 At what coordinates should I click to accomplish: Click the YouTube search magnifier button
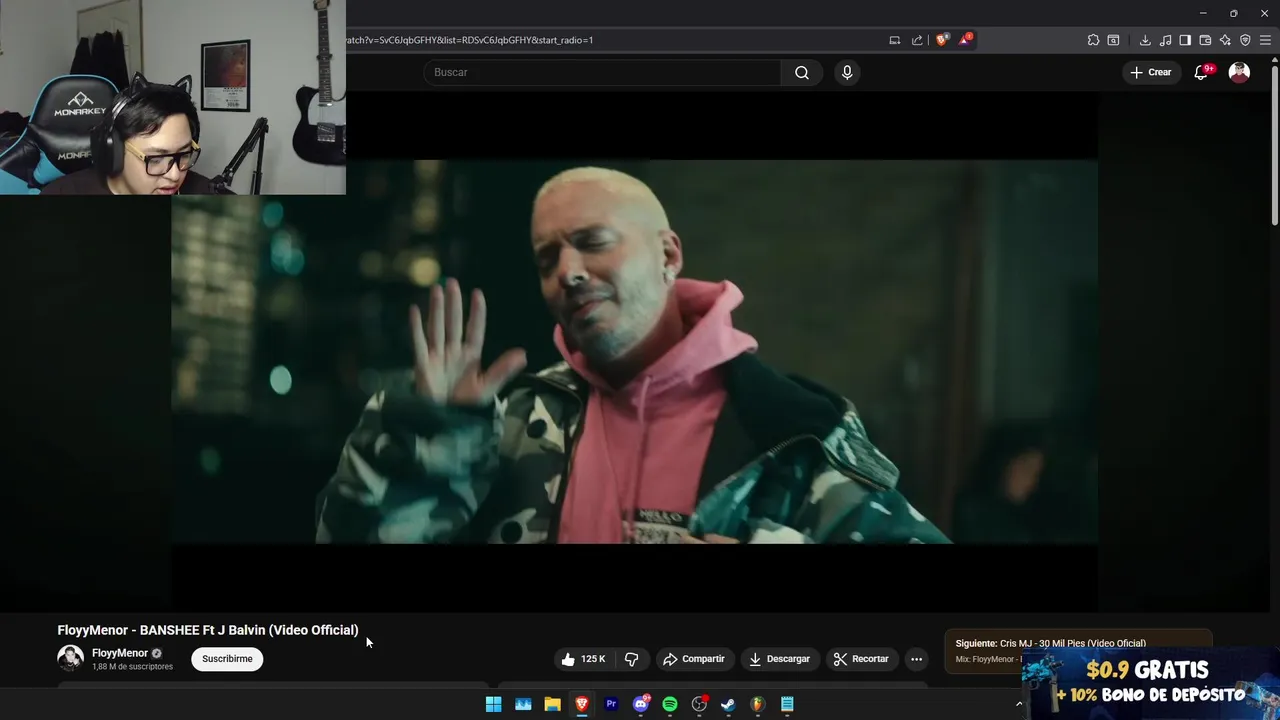click(802, 72)
